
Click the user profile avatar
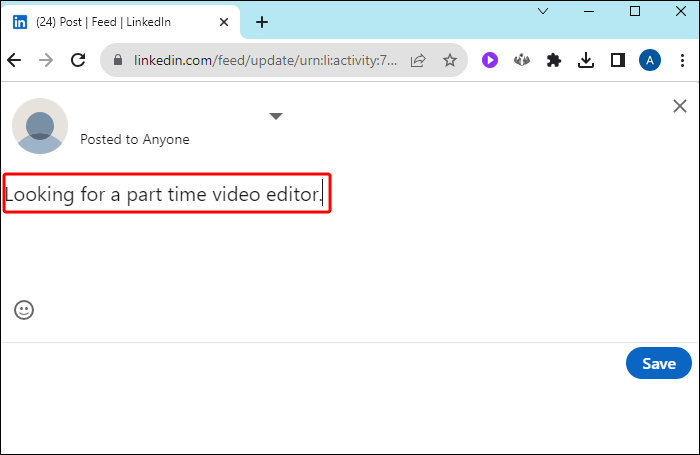point(40,126)
